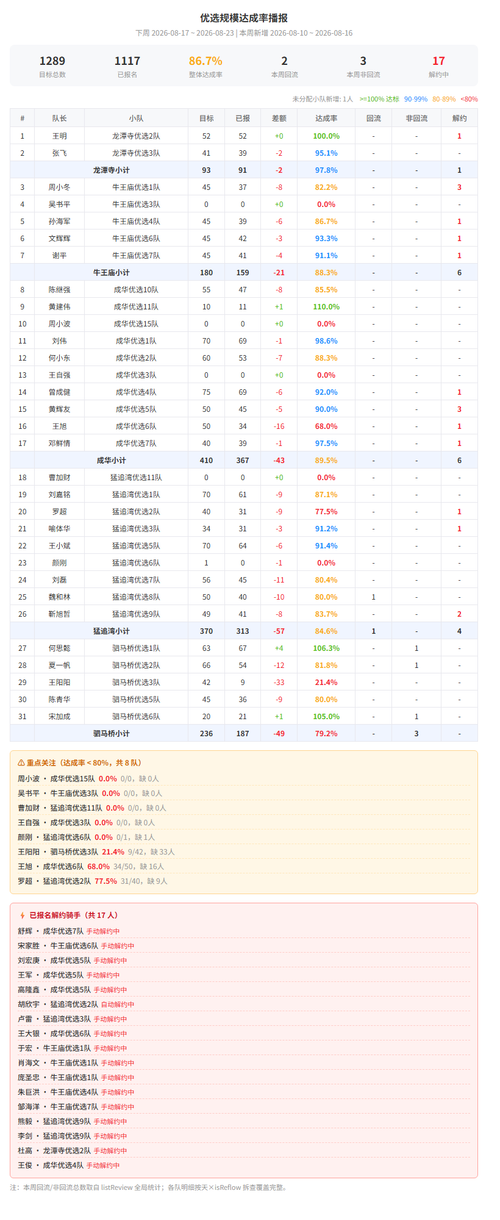Image resolution: width=500 pixels, height=1220 pixels.
Task: Select the 本周非回流 summary card
Action: [x=362, y=66]
